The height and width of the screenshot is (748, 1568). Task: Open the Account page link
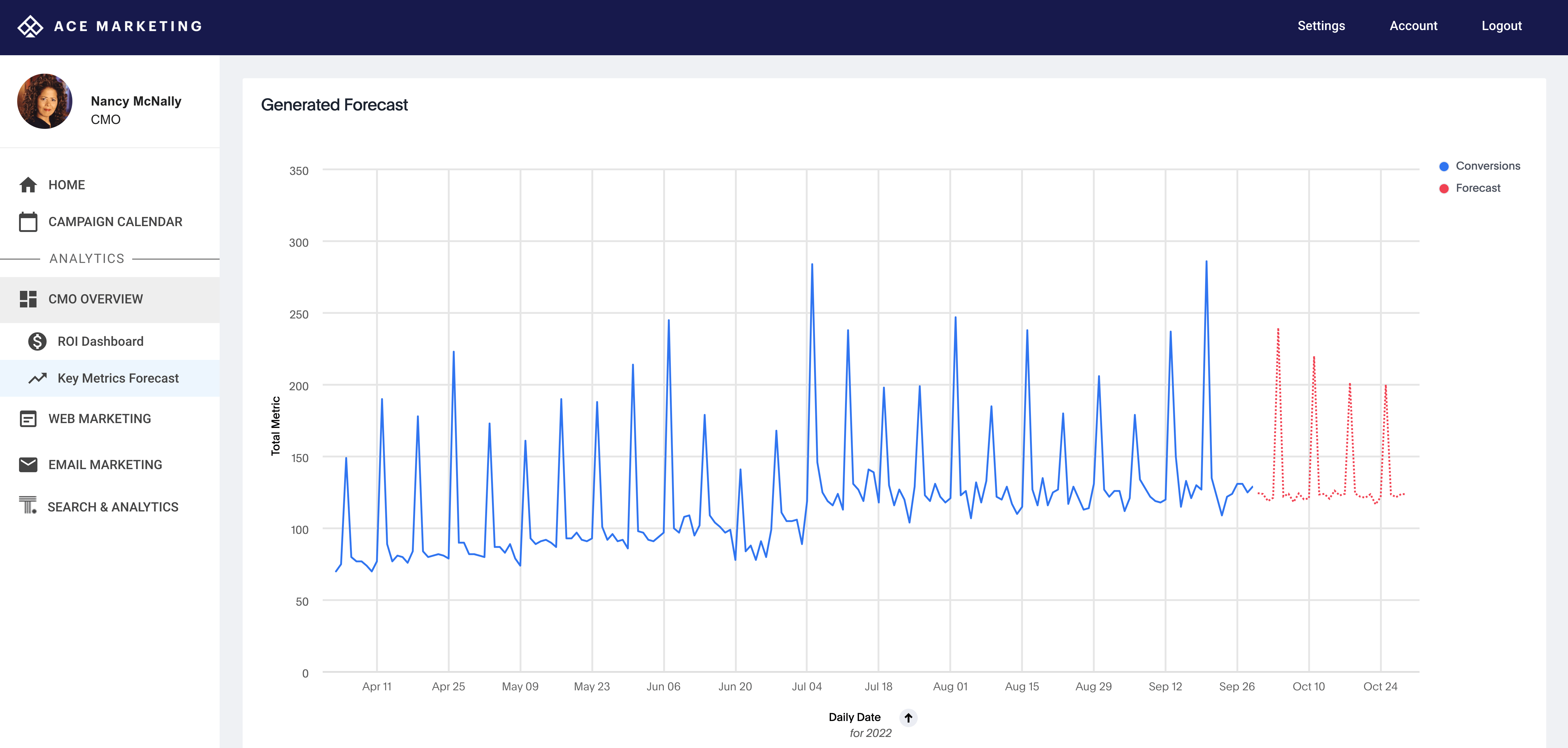pos(1413,25)
